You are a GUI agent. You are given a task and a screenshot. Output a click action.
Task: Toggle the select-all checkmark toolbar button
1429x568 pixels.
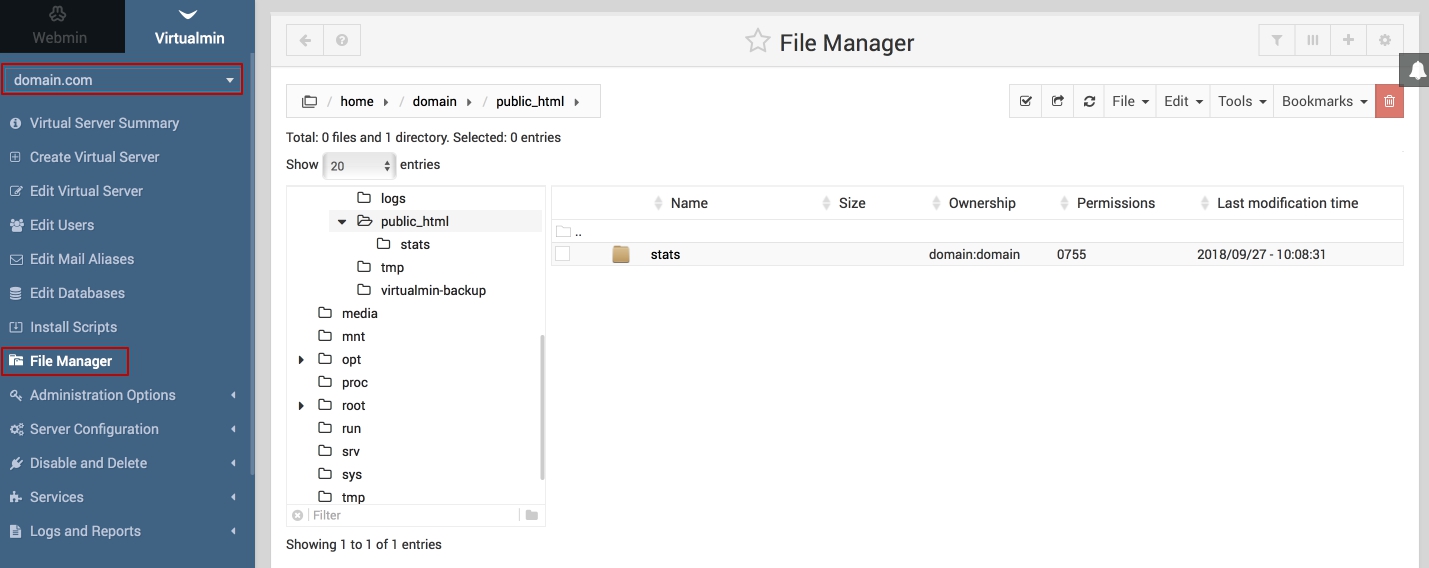(x=1025, y=101)
